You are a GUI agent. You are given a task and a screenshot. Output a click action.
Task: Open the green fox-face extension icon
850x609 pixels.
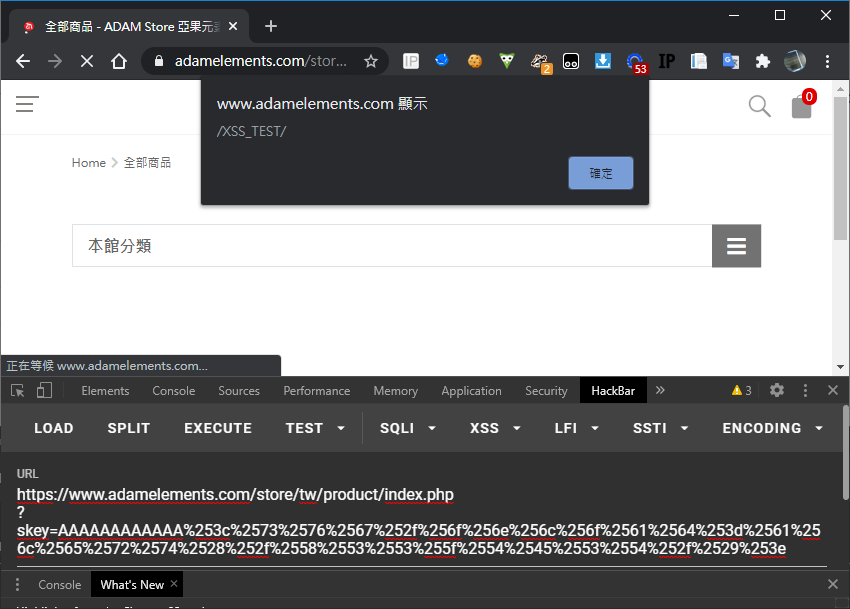pyautogui.click(x=507, y=61)
